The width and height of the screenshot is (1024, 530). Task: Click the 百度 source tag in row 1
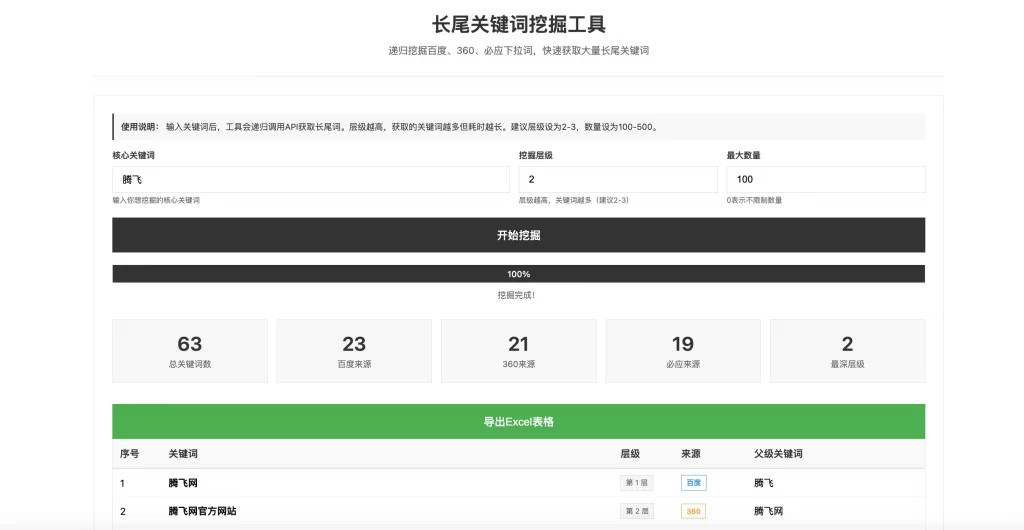point(694,483)
